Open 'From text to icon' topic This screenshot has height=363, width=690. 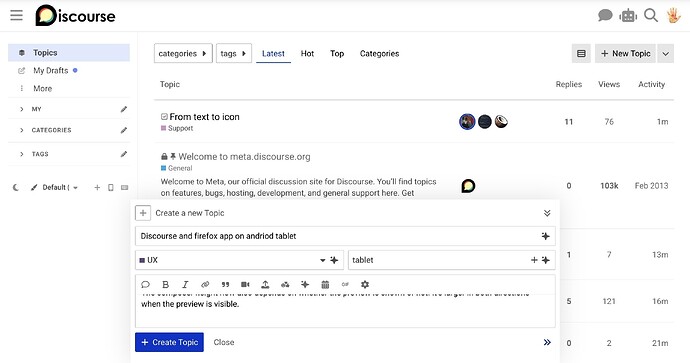(x=204, y=117)
